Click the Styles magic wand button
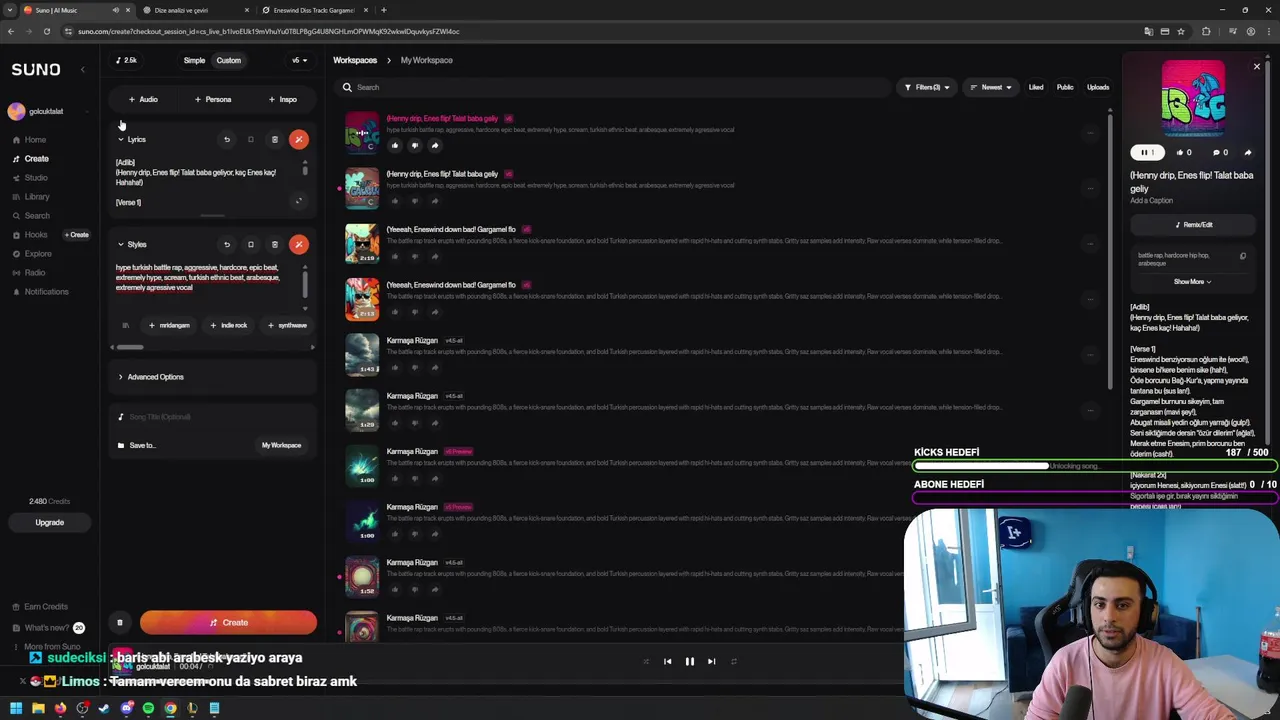Viewport: 1280px width, 720px height. click(x=299, y=245)
